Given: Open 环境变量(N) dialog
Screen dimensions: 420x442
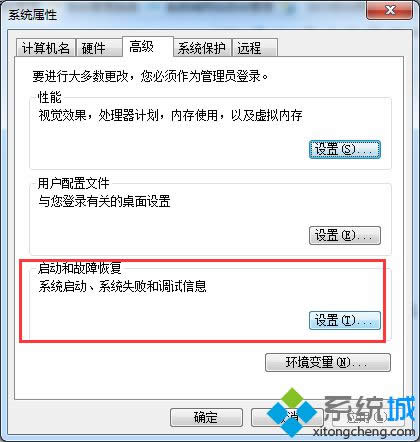Looking at the screenshot, I should pos(328,362).
